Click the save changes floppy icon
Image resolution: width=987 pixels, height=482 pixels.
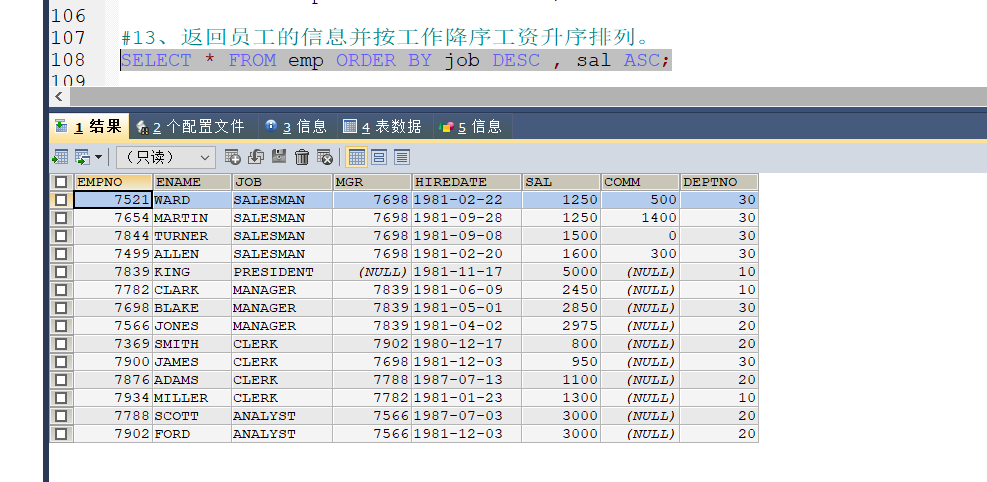pos(279,157)
